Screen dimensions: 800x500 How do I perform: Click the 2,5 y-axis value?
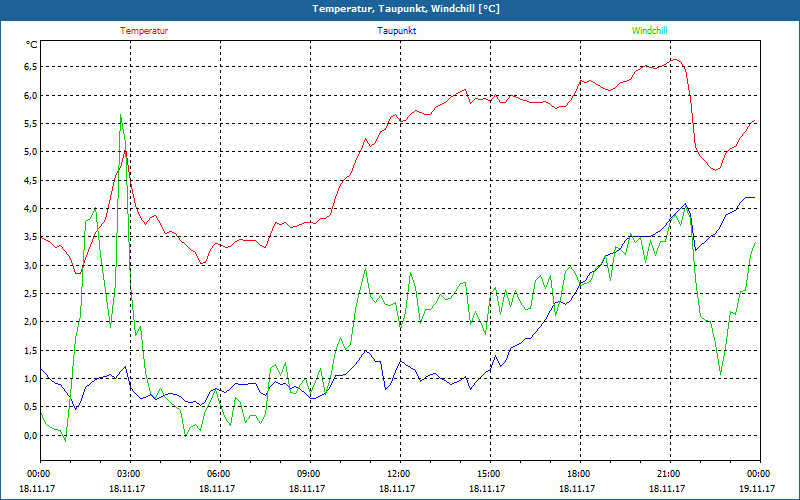(x=30, y=293)
